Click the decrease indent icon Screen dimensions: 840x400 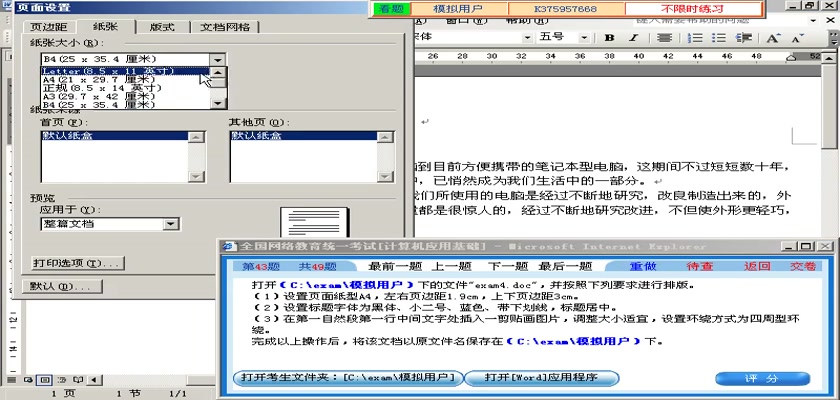(744, 37)
